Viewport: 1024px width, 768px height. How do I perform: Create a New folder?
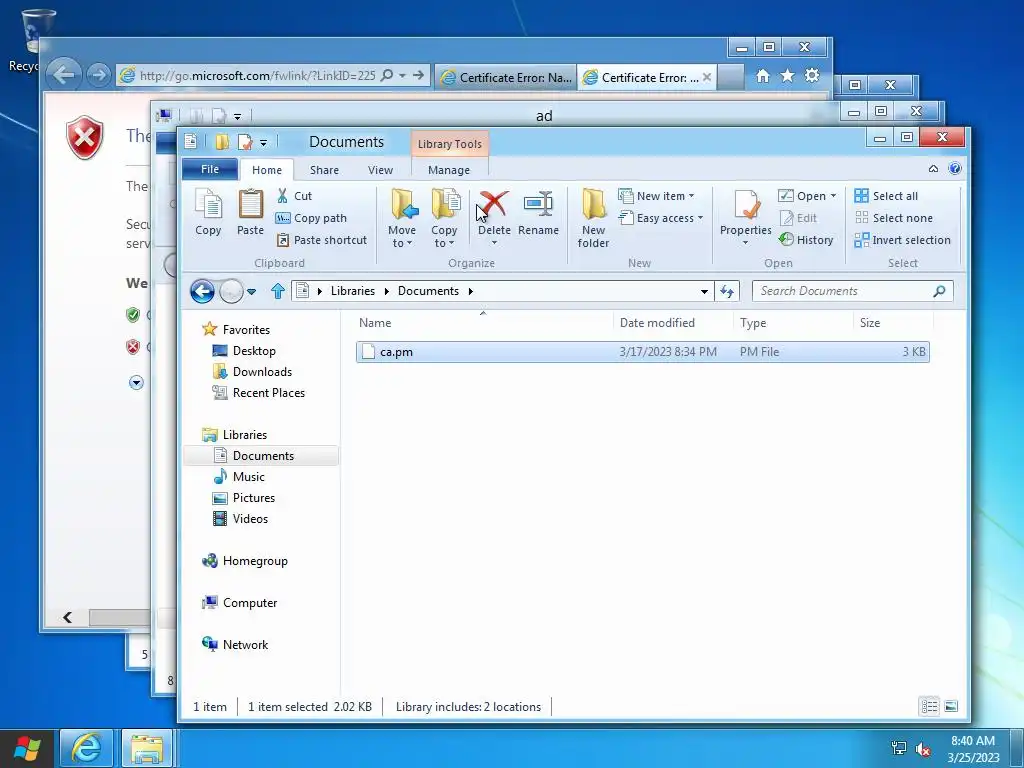[593, 218]
